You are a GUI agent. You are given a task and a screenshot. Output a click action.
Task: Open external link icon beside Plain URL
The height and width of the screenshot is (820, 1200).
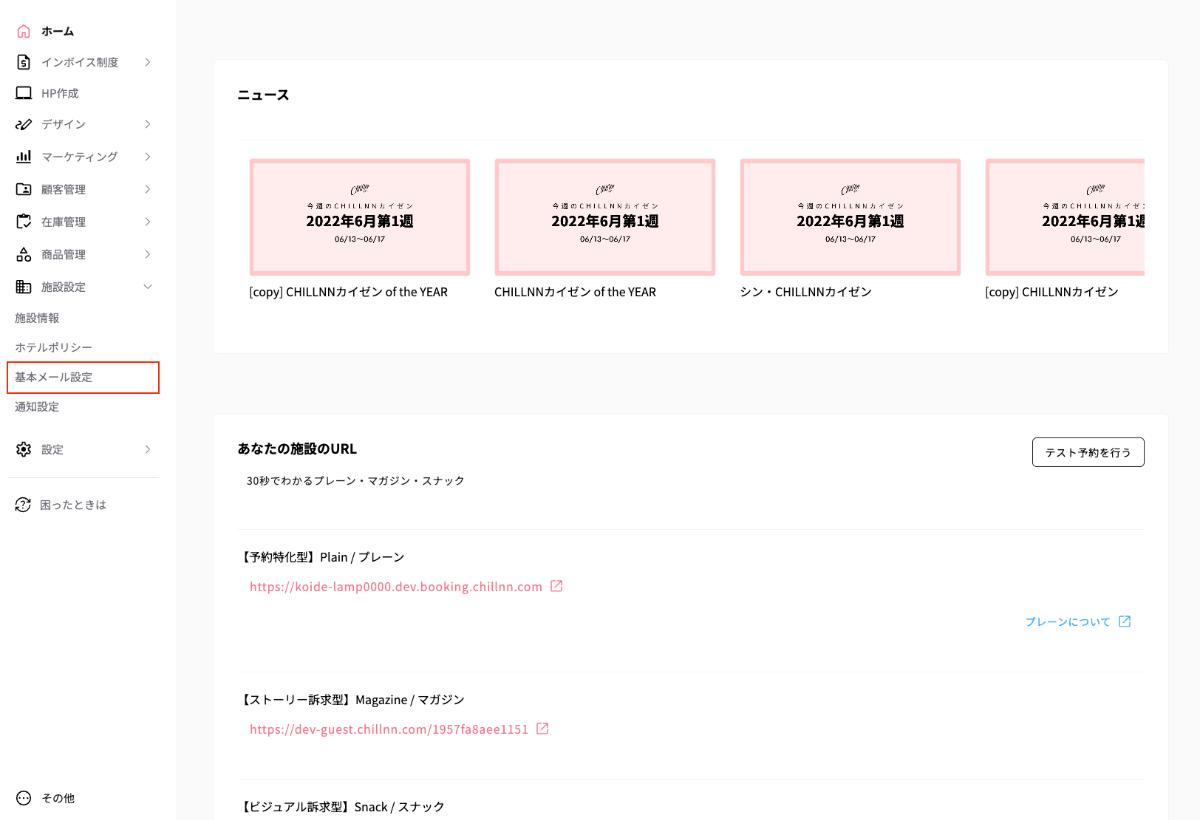[x=557, y=586]
